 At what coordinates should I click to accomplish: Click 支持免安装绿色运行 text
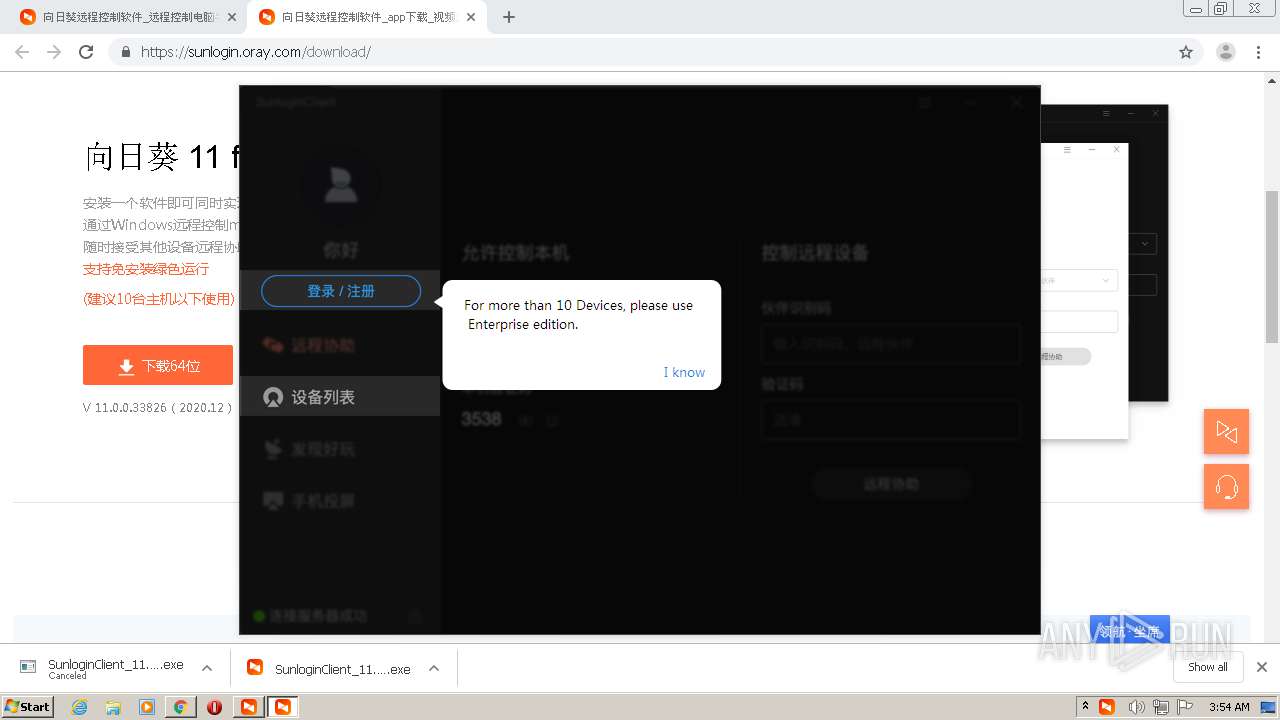click(146, 269)
